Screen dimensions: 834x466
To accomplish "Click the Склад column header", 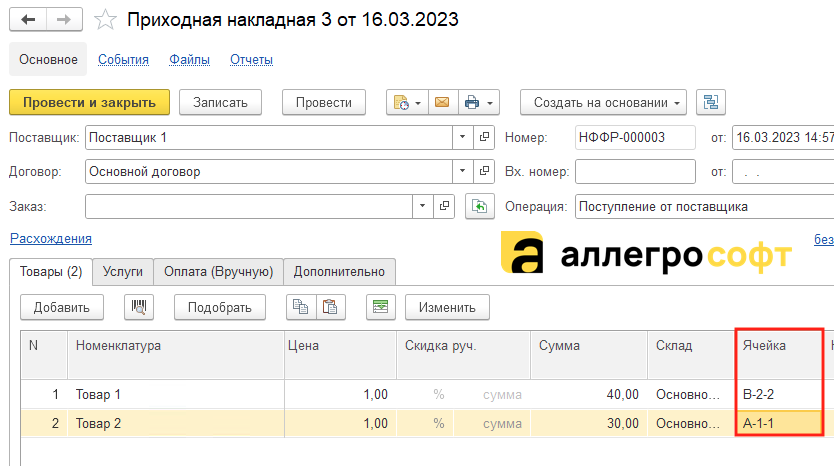I will [691, 355].
